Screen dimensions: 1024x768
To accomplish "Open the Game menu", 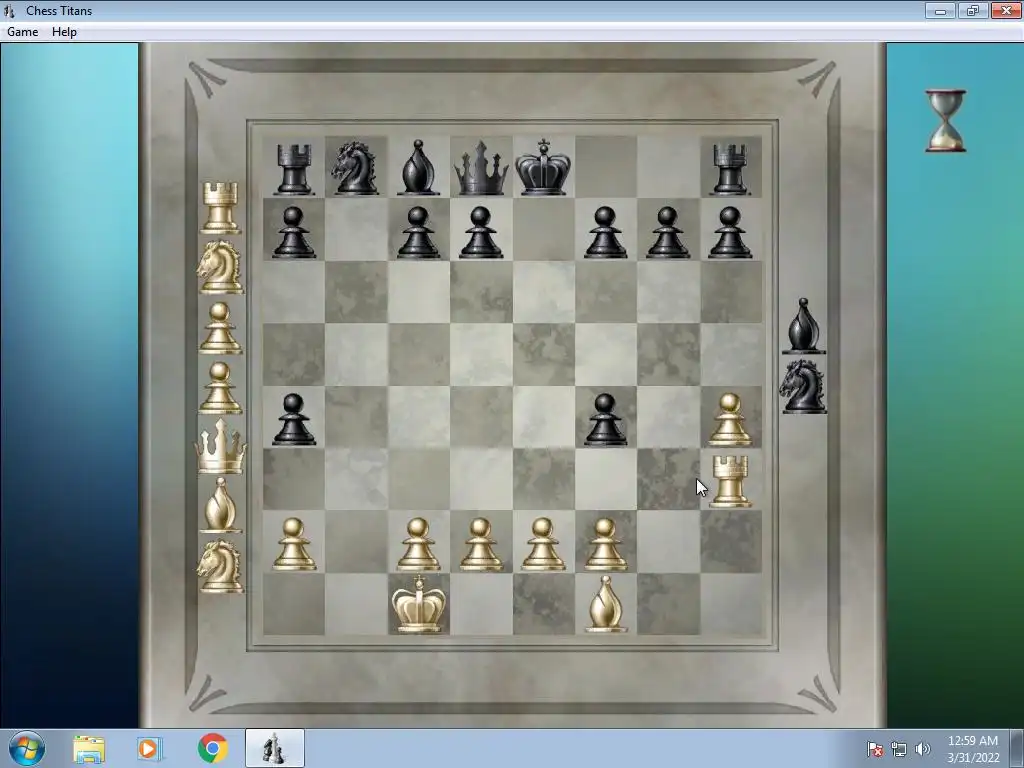I will (22, 32).
